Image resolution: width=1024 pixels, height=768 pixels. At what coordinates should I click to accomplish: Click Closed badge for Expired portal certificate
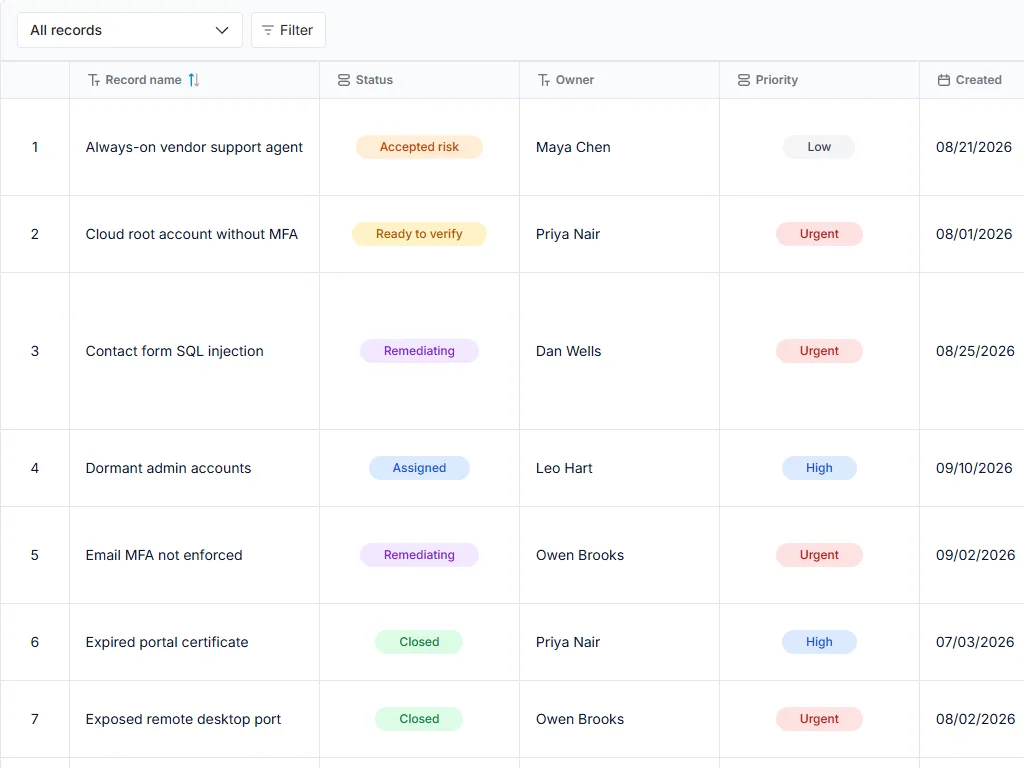click(419, 642)
